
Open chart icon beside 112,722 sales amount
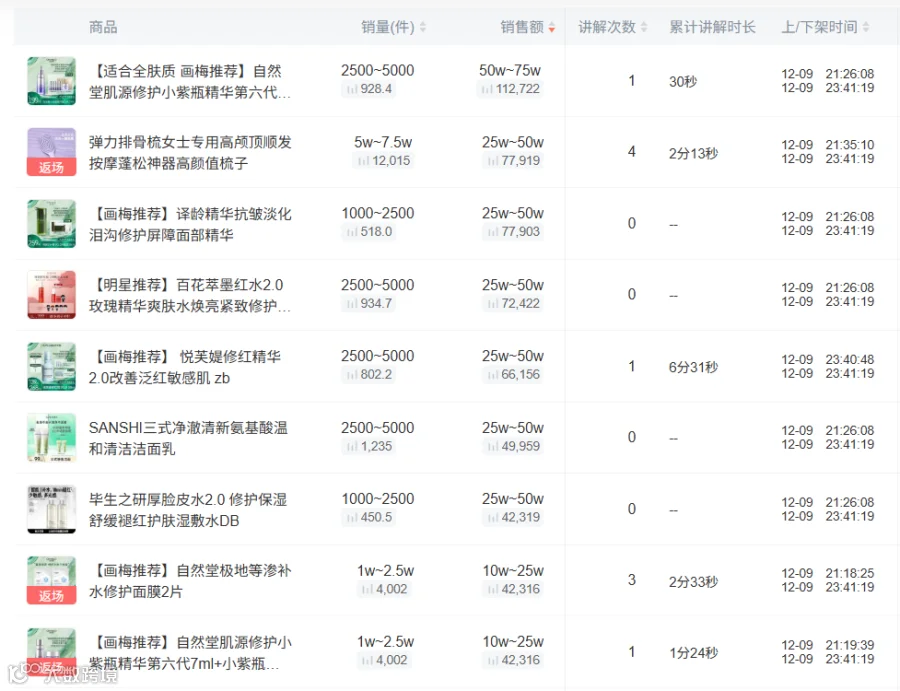coord(487,89)
